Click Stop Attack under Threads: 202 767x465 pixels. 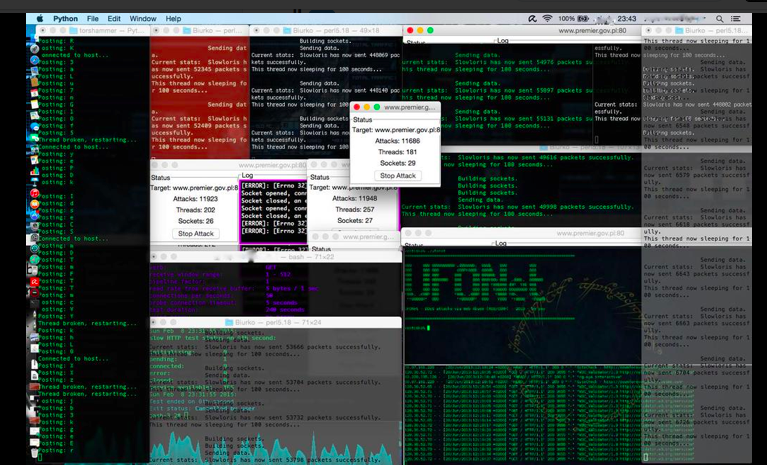(x=196, y=234)
